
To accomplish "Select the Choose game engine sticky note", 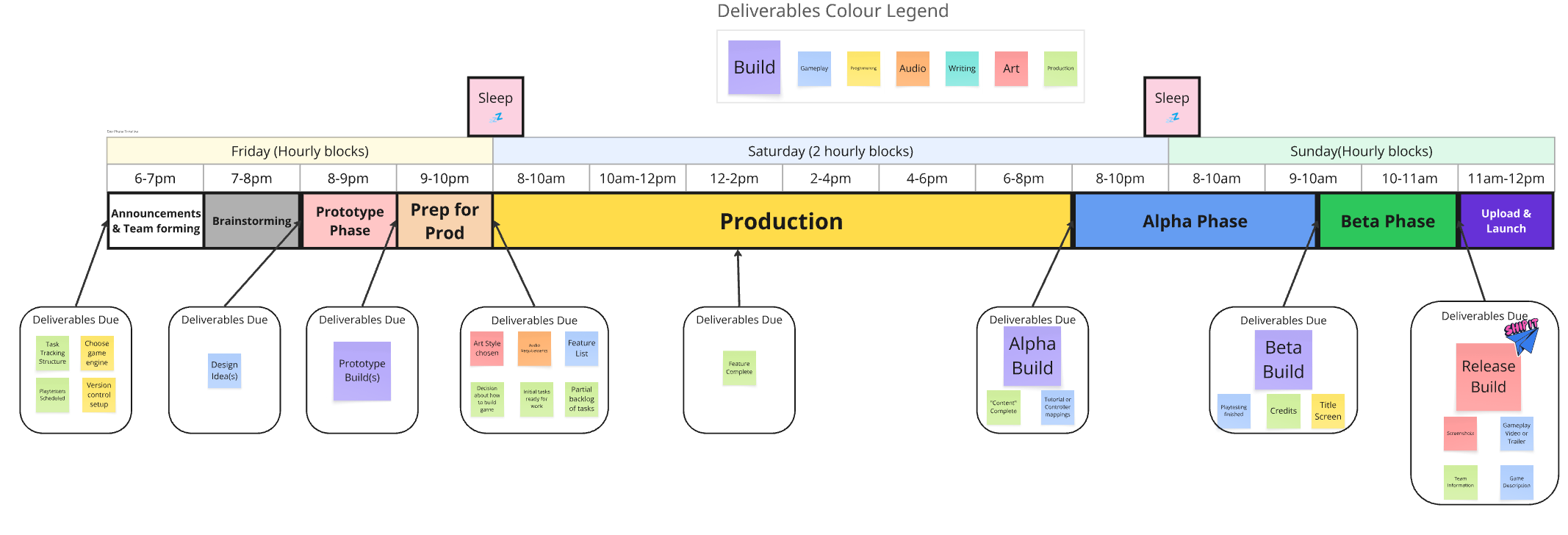I will [97, 353].
